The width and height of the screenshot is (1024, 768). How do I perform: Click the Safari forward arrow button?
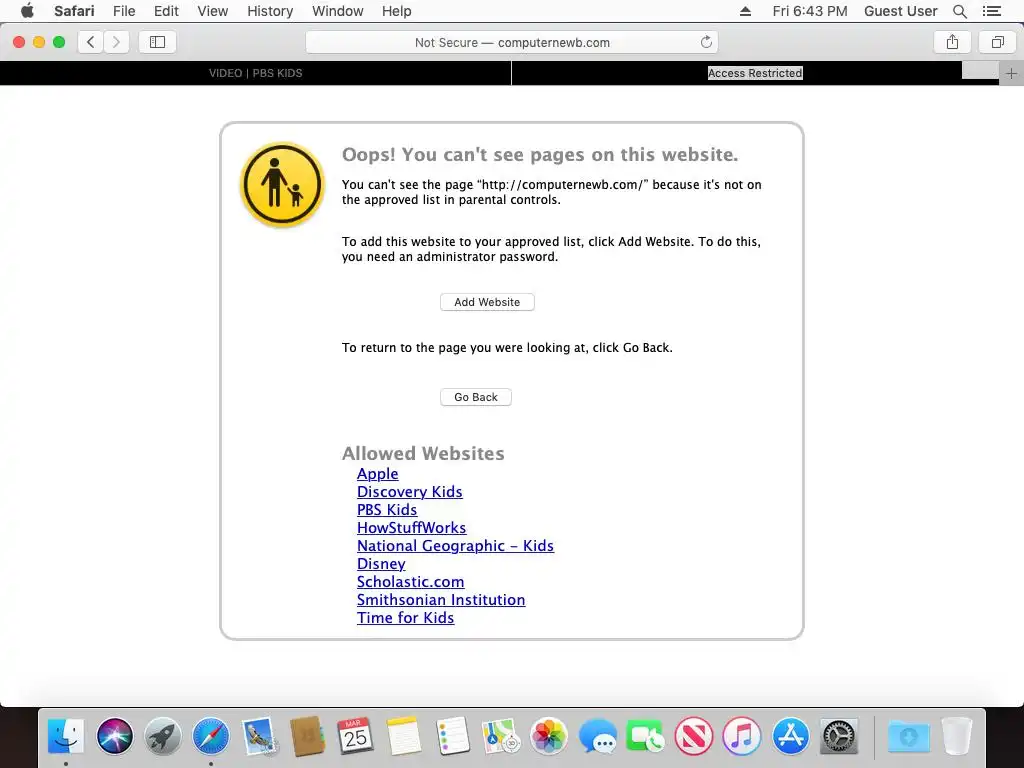(116, 42)
